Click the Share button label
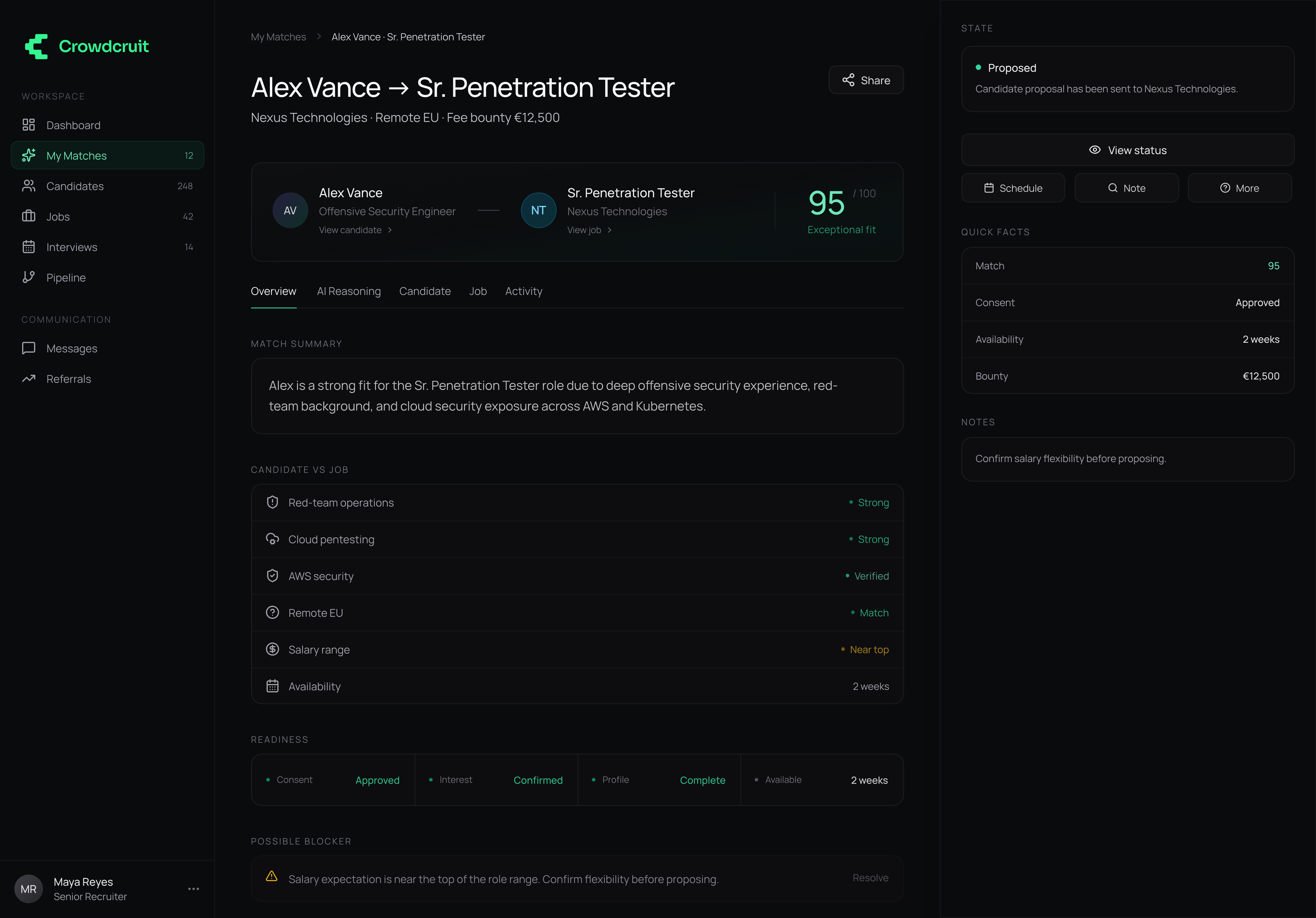Viewport: 1316px width, 918px height. [875, 80]
